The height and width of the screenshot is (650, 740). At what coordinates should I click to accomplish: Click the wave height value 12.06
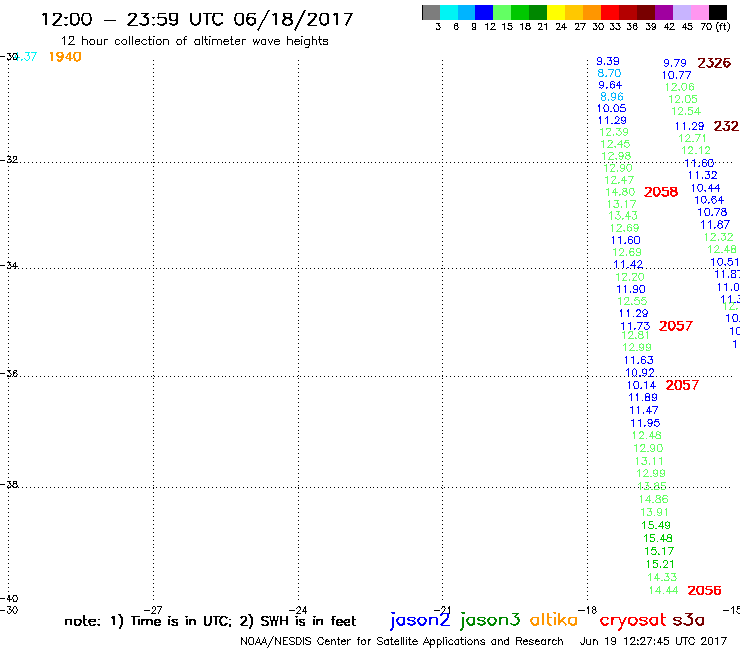click(x=680, y=87)
